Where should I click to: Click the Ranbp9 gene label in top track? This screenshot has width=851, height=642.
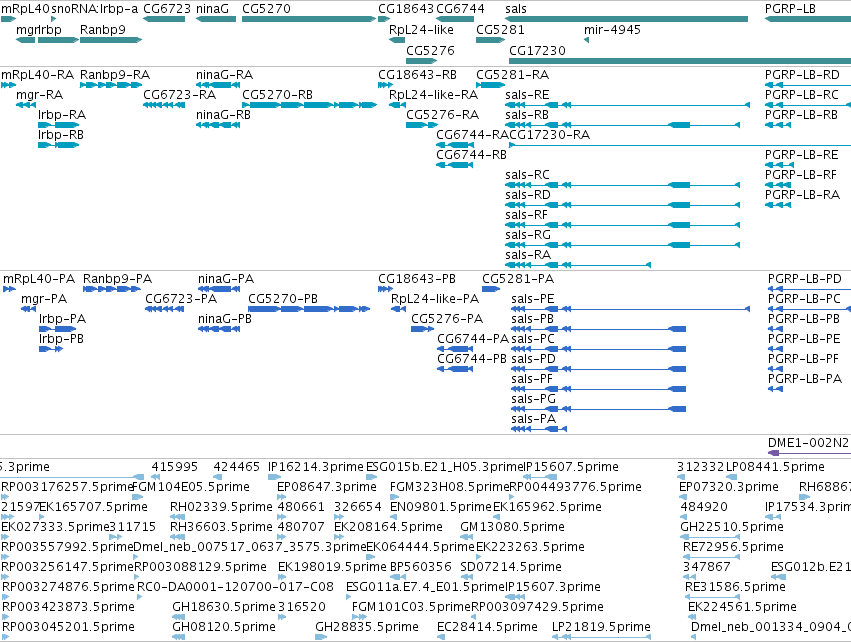103,30
